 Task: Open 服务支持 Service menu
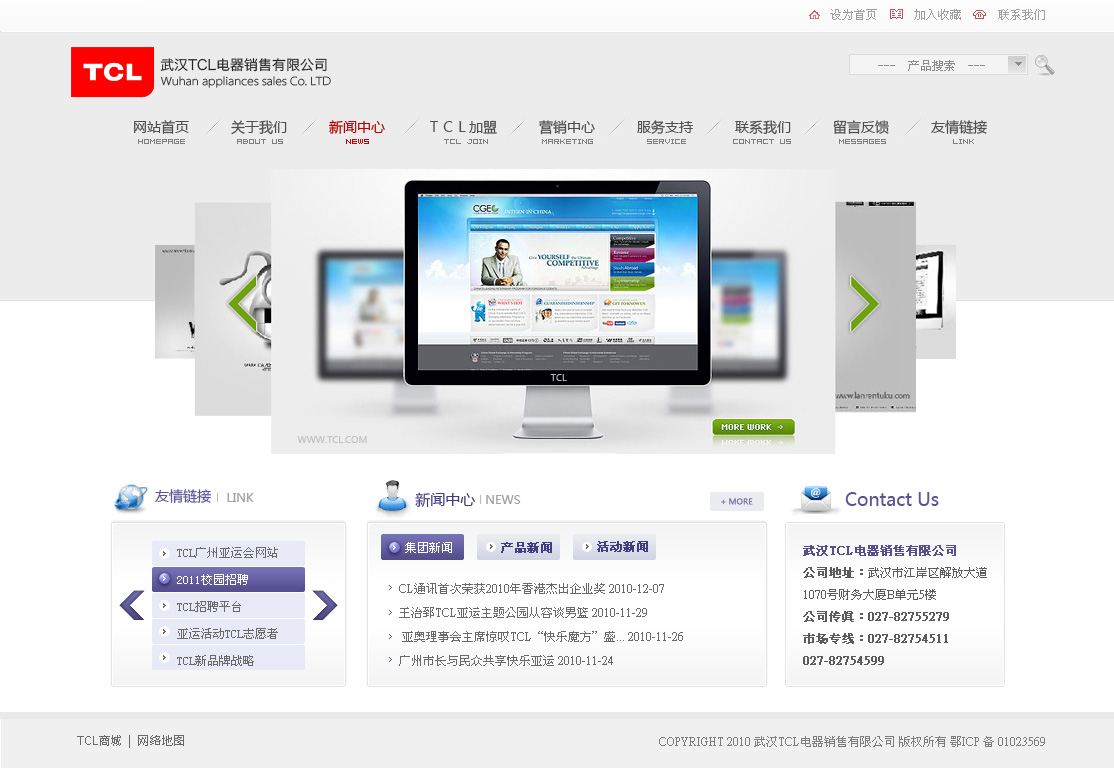tap(665, 132)
